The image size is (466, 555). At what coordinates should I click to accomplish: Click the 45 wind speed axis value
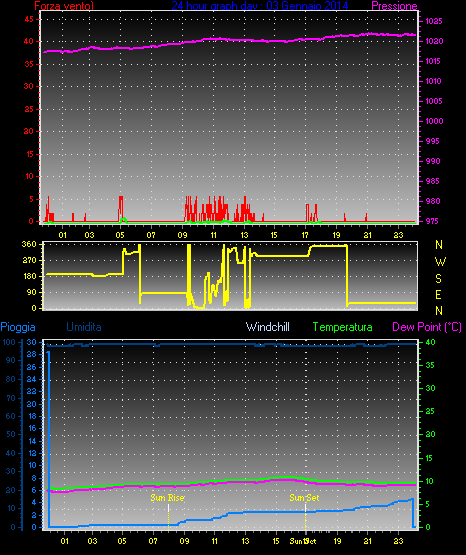point(29,19)
